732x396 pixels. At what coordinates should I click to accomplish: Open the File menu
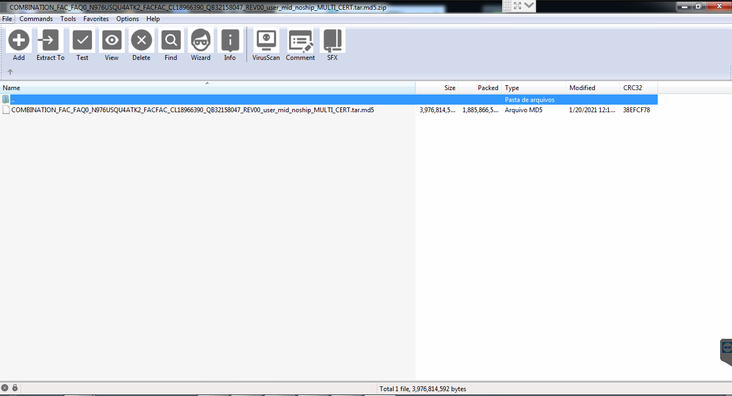coord(7,19)
